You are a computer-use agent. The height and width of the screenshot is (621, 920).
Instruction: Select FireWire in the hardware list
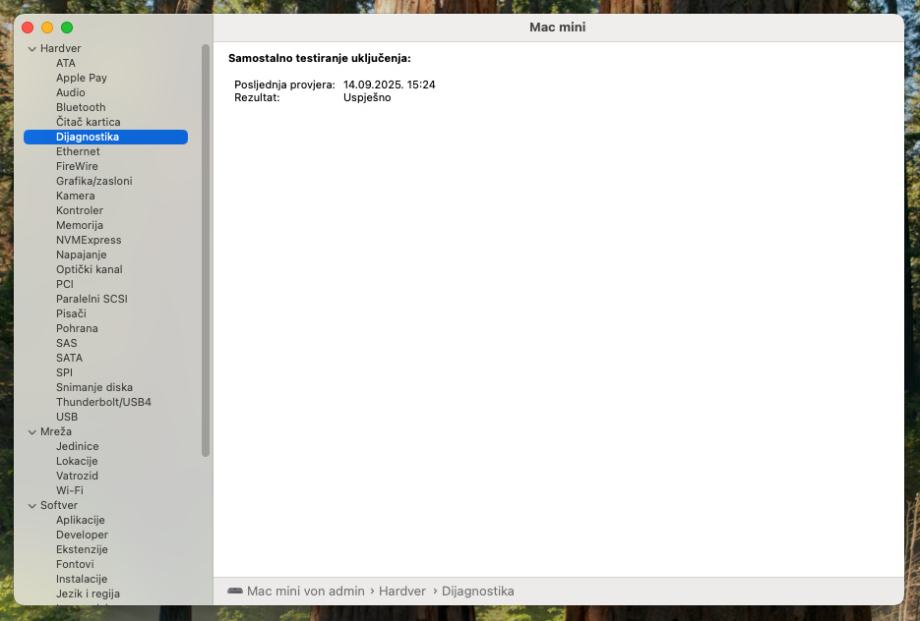pos(77,166)
